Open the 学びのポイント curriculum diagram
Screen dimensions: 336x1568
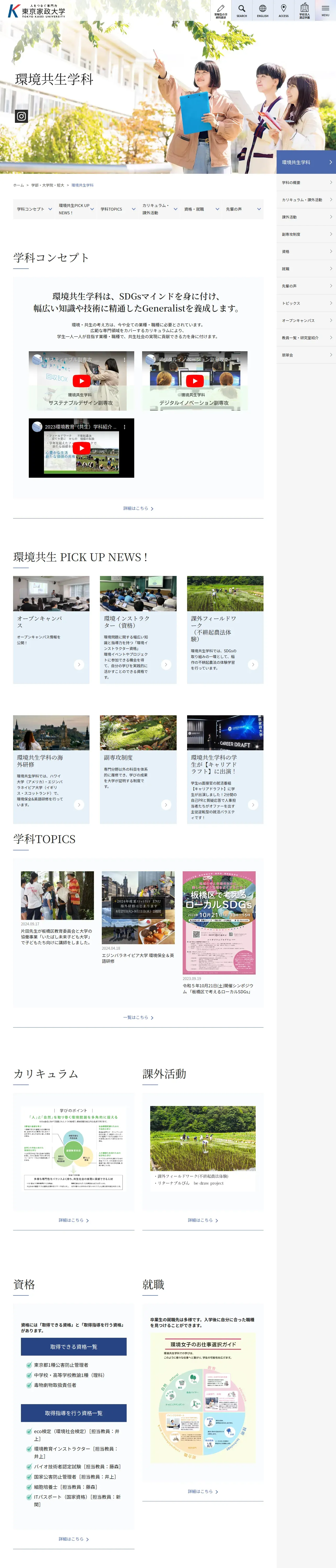(73, 1148)
